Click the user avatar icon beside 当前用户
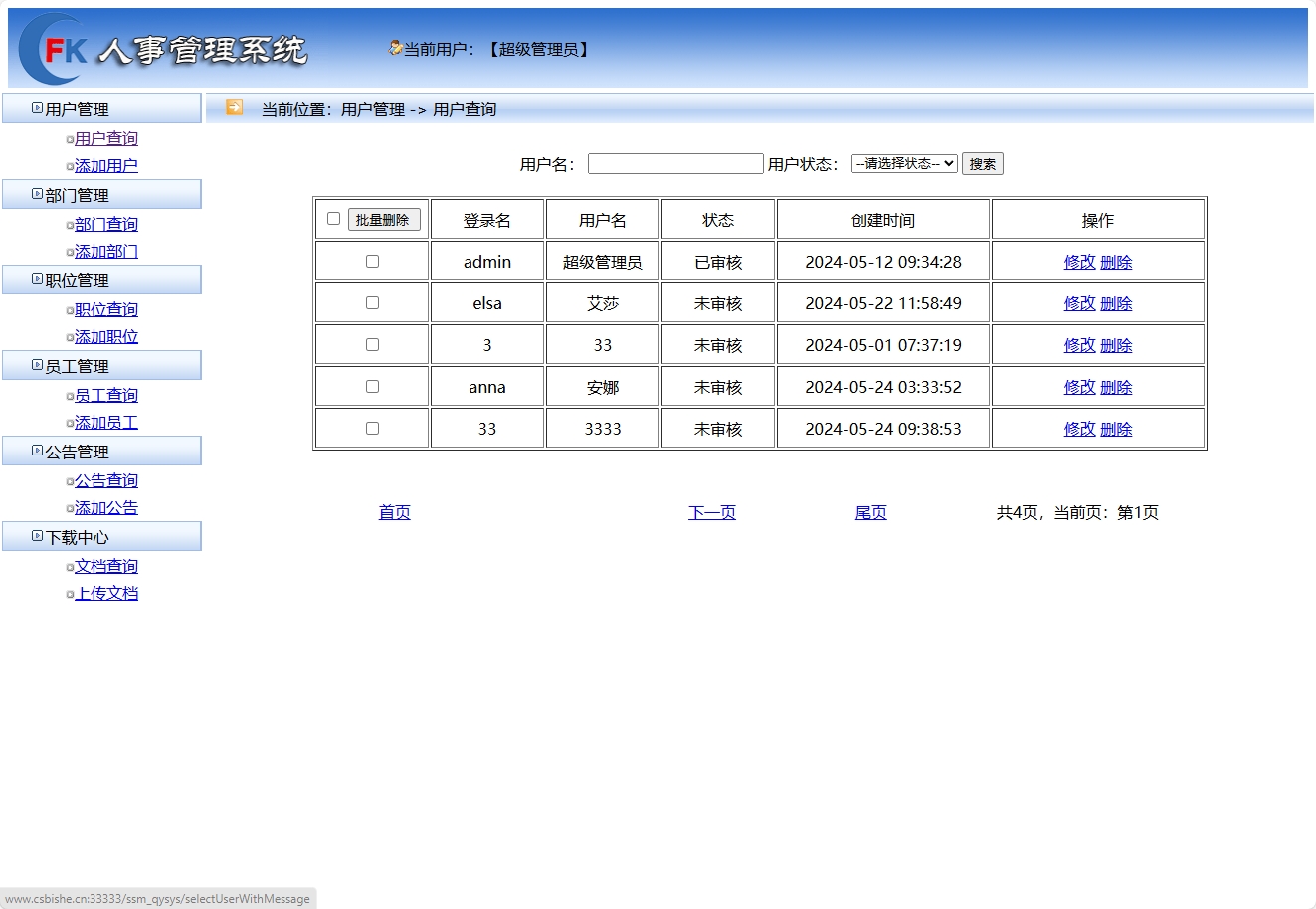The image size is (1316, 909). point(394,47)
